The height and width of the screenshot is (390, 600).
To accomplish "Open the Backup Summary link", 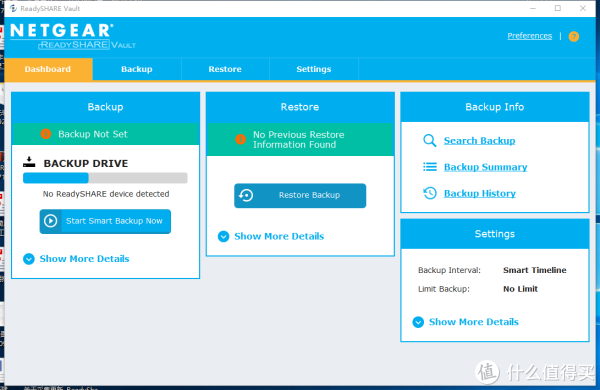I will pos(486,167).
